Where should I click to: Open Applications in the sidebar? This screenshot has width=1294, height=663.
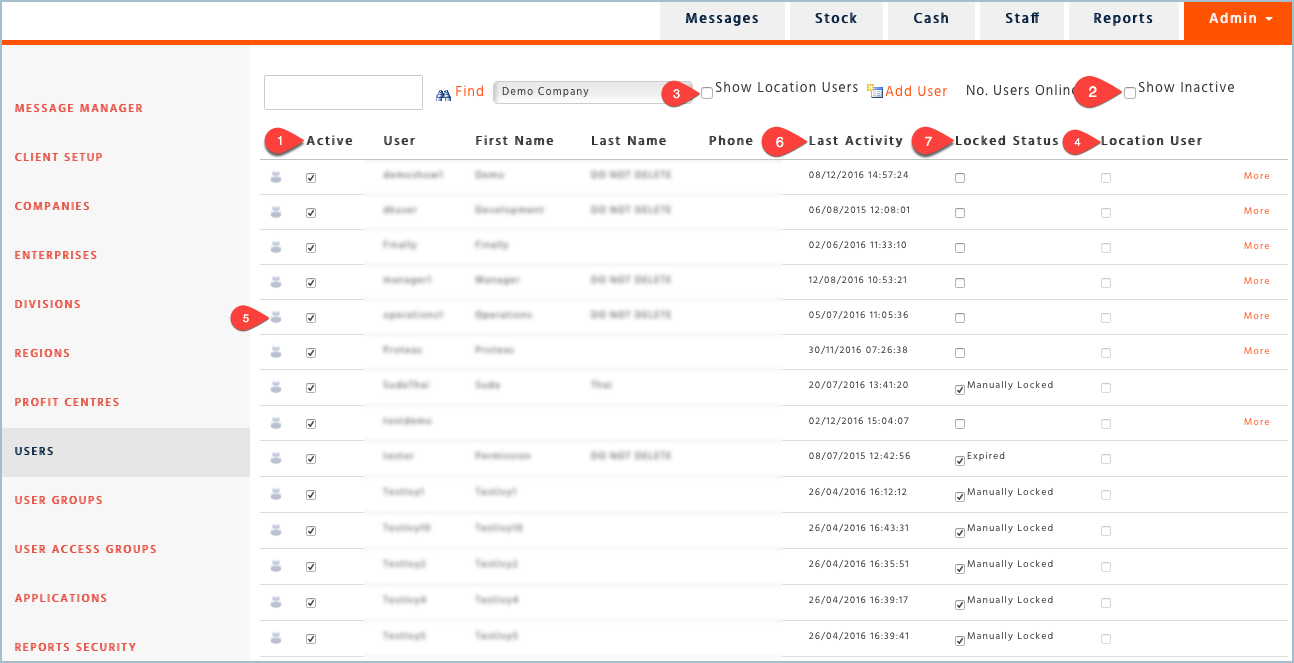click(61, 598)
